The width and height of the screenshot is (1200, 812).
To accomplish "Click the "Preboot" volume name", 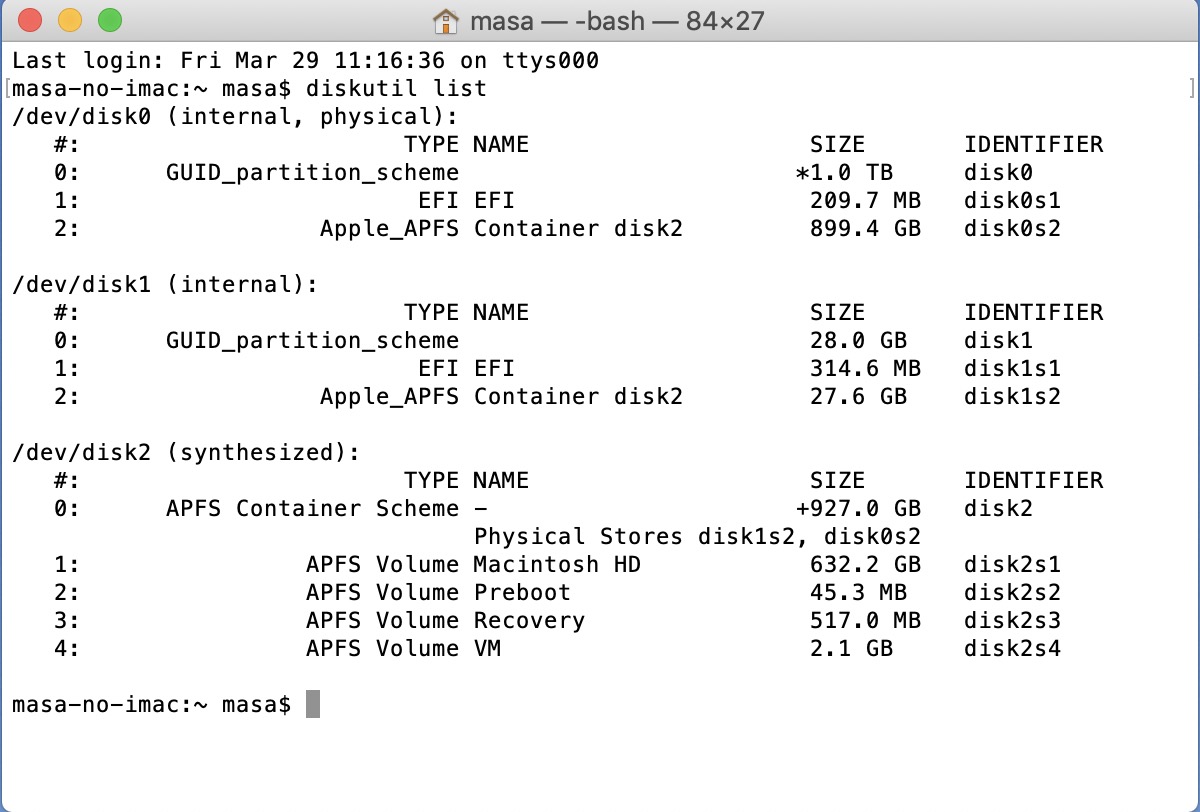I will point(522,592).
